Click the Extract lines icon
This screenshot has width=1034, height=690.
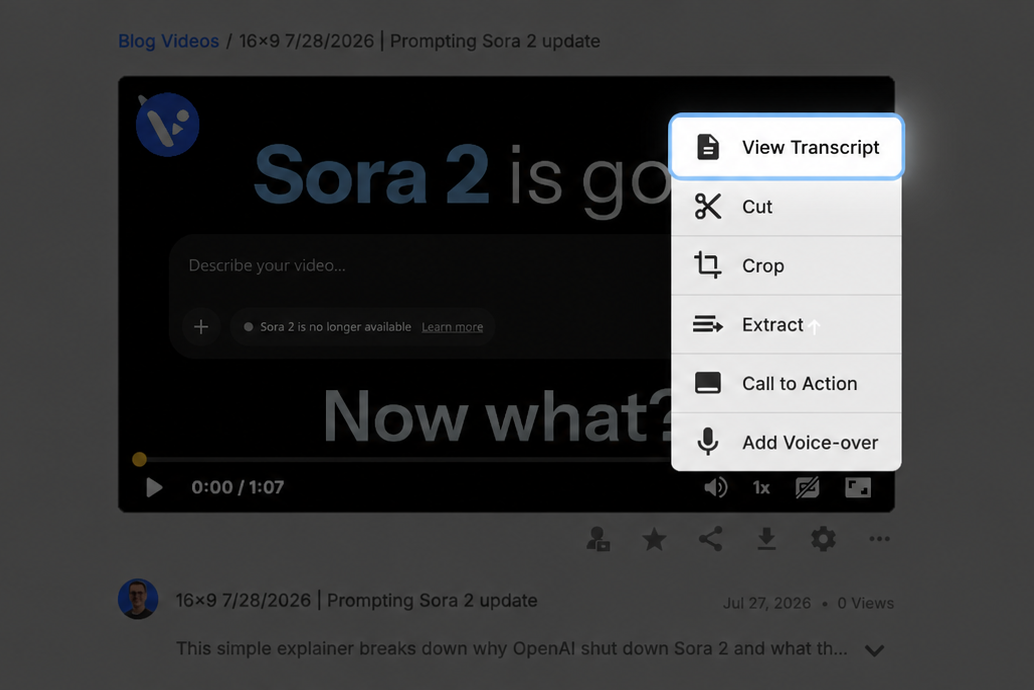(x=708, y=325)
